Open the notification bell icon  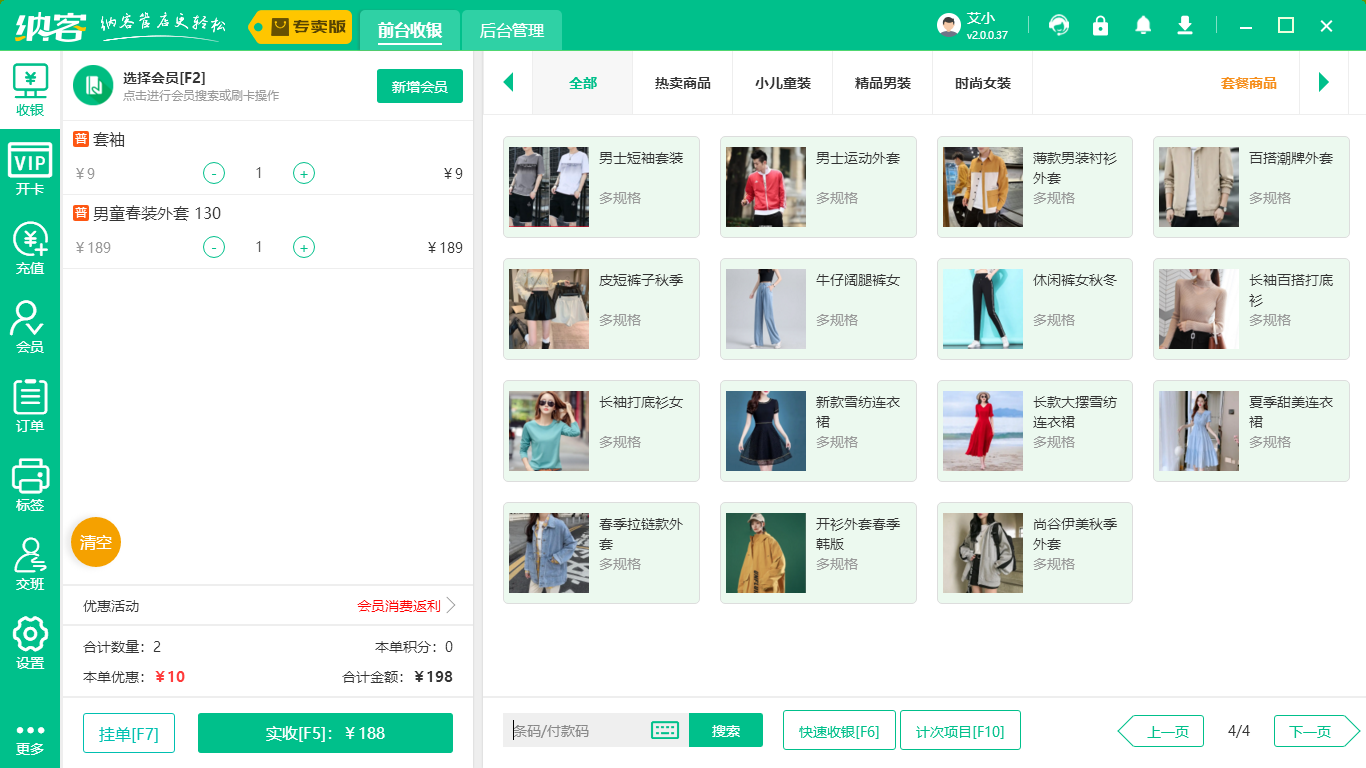(x=1141, y=25)
